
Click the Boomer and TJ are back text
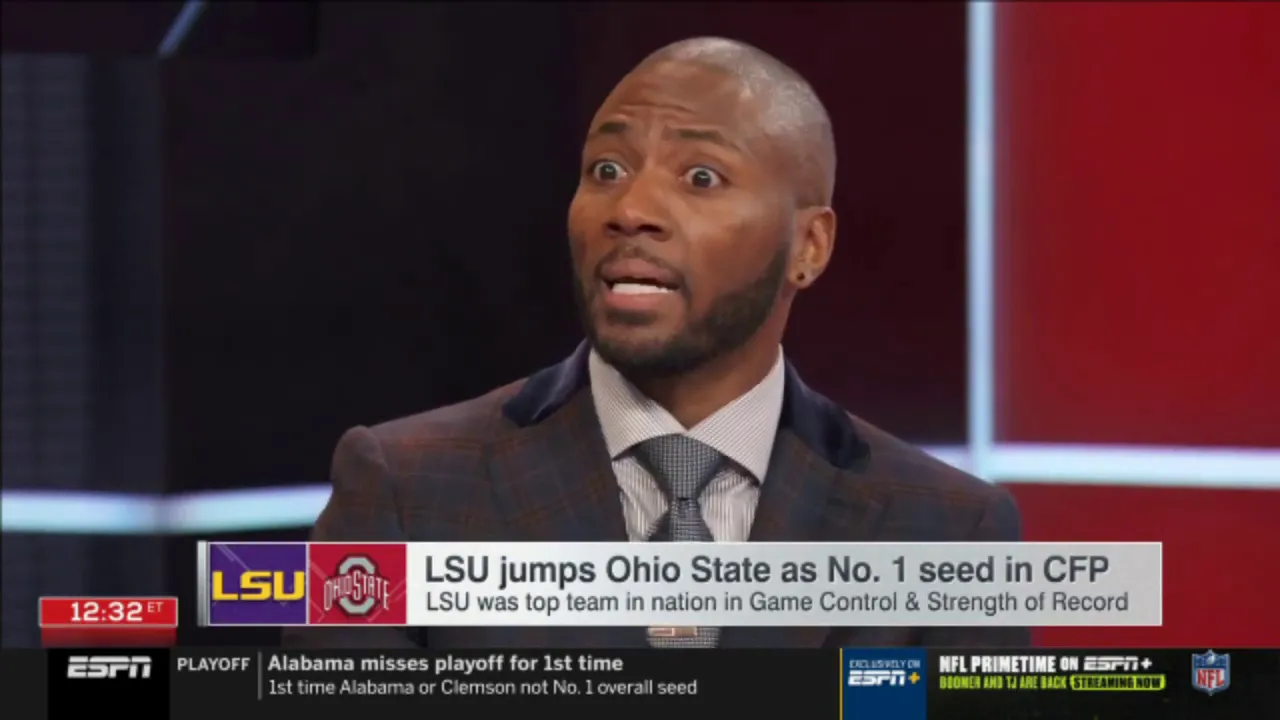click(x=1003, y=683)
